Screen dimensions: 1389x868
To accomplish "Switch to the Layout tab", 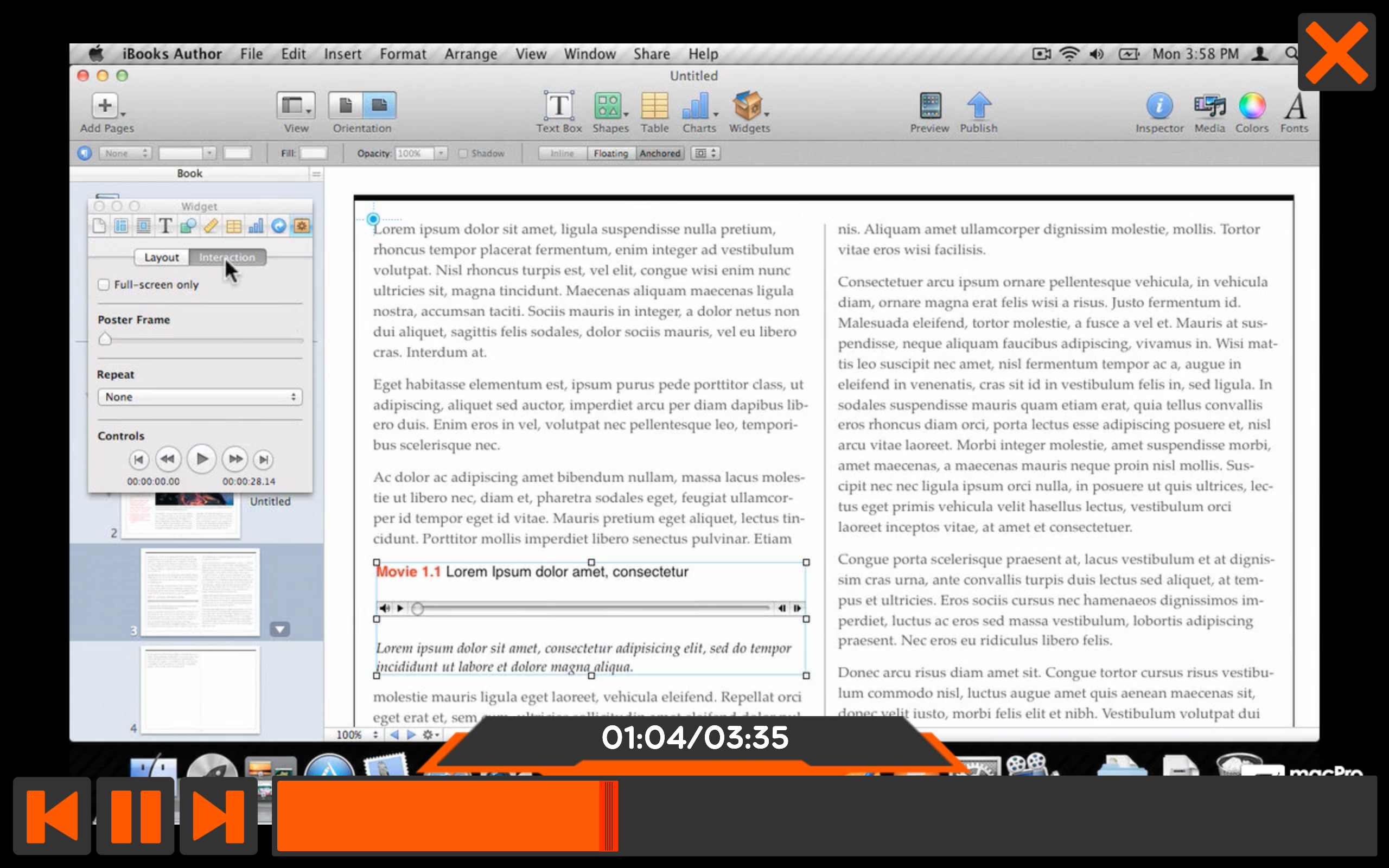I will 161,258.
